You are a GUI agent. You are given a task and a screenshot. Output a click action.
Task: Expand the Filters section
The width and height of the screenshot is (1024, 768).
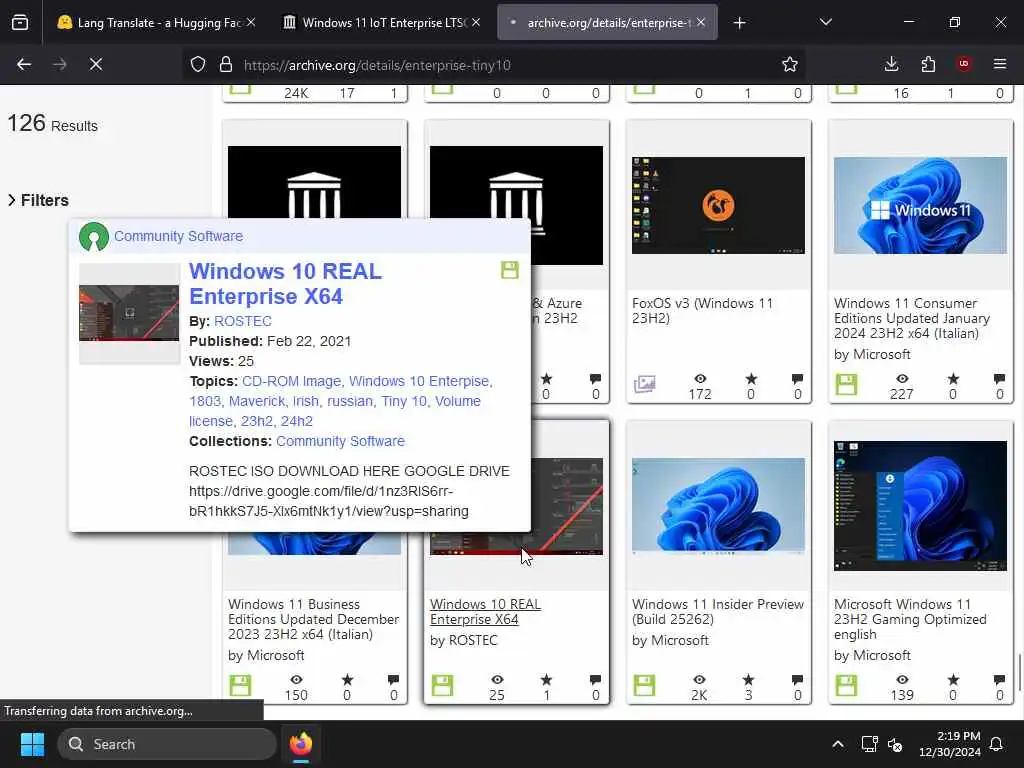tap(38, 200)
